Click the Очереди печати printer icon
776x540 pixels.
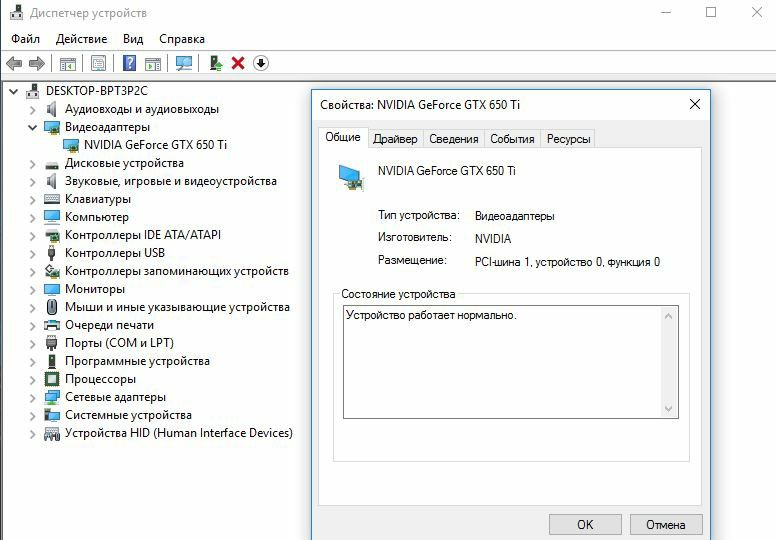click(51, 325)
